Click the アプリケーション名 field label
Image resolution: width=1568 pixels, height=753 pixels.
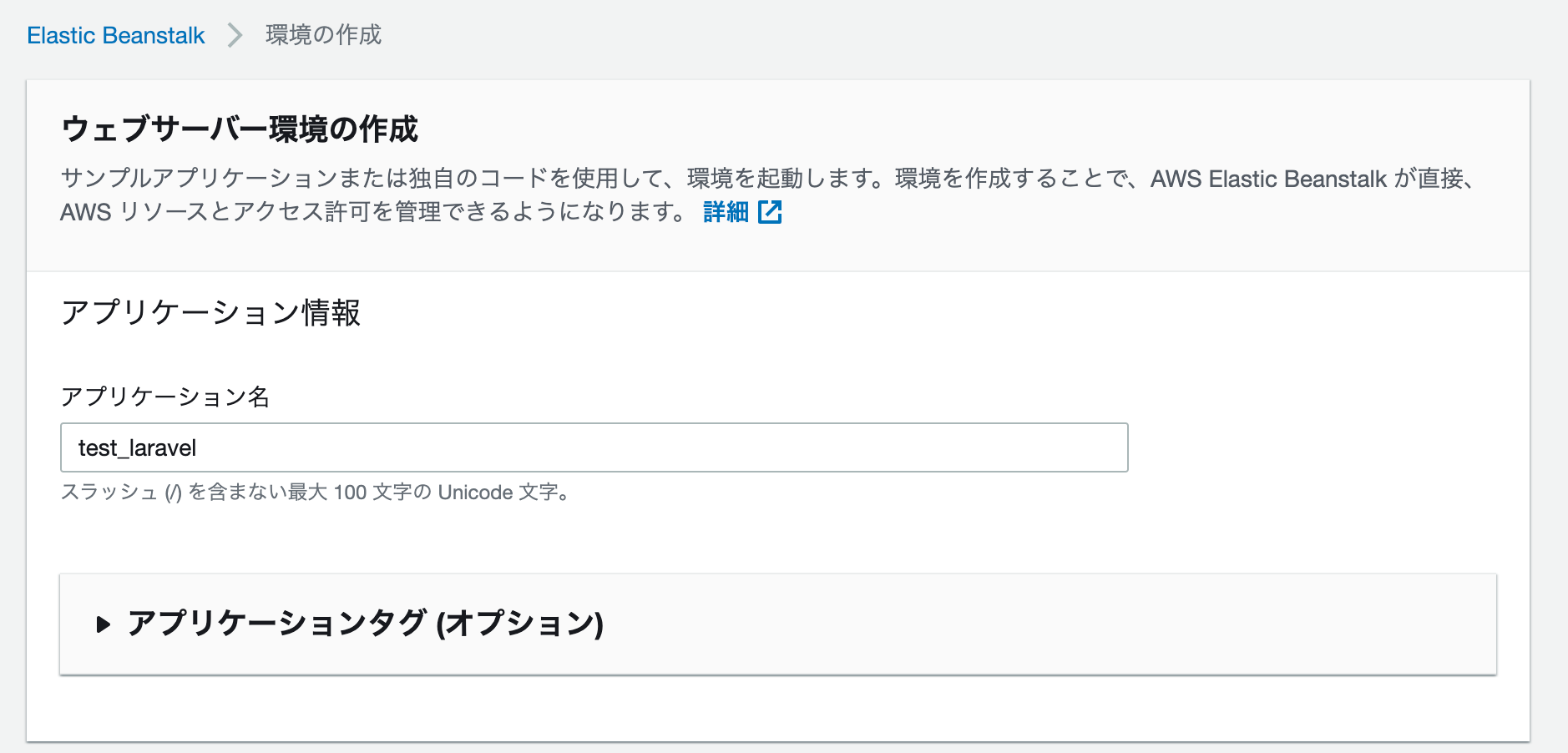167,398
